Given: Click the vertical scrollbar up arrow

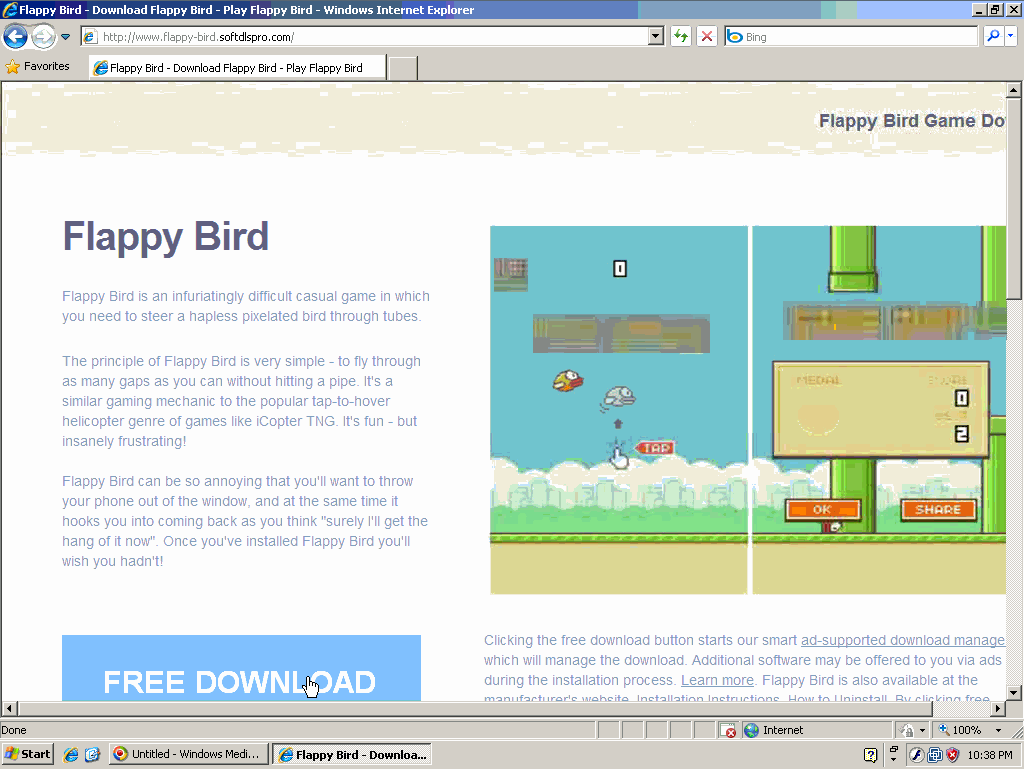Looking at the screenshot, I should [1014, 89].
